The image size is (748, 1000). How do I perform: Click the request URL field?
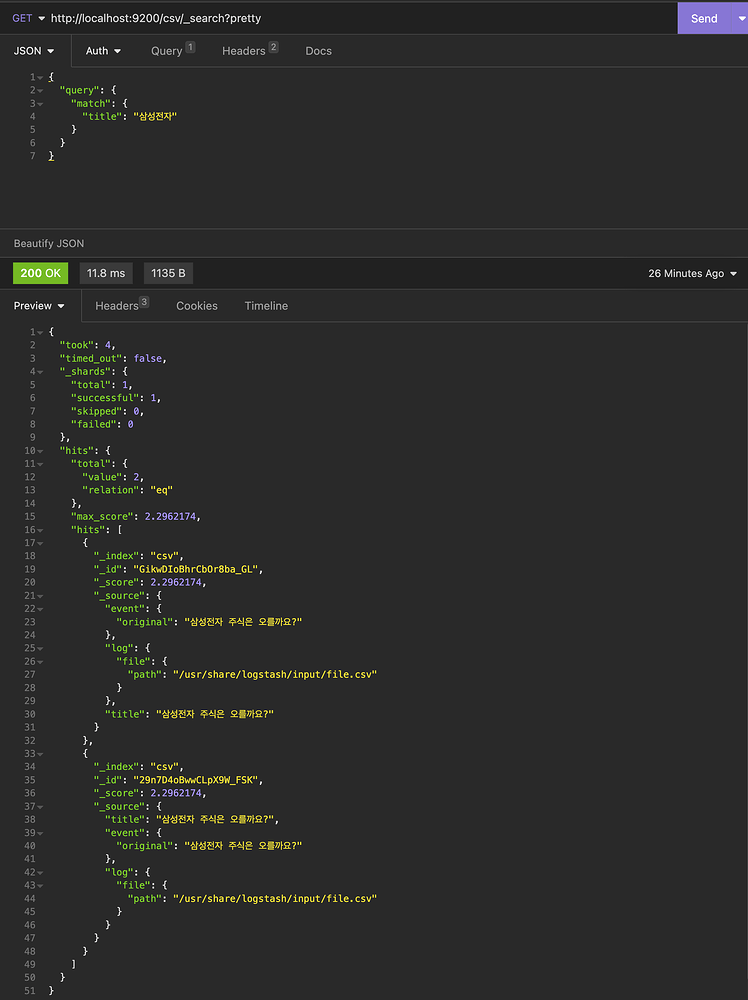click(360, 18)
